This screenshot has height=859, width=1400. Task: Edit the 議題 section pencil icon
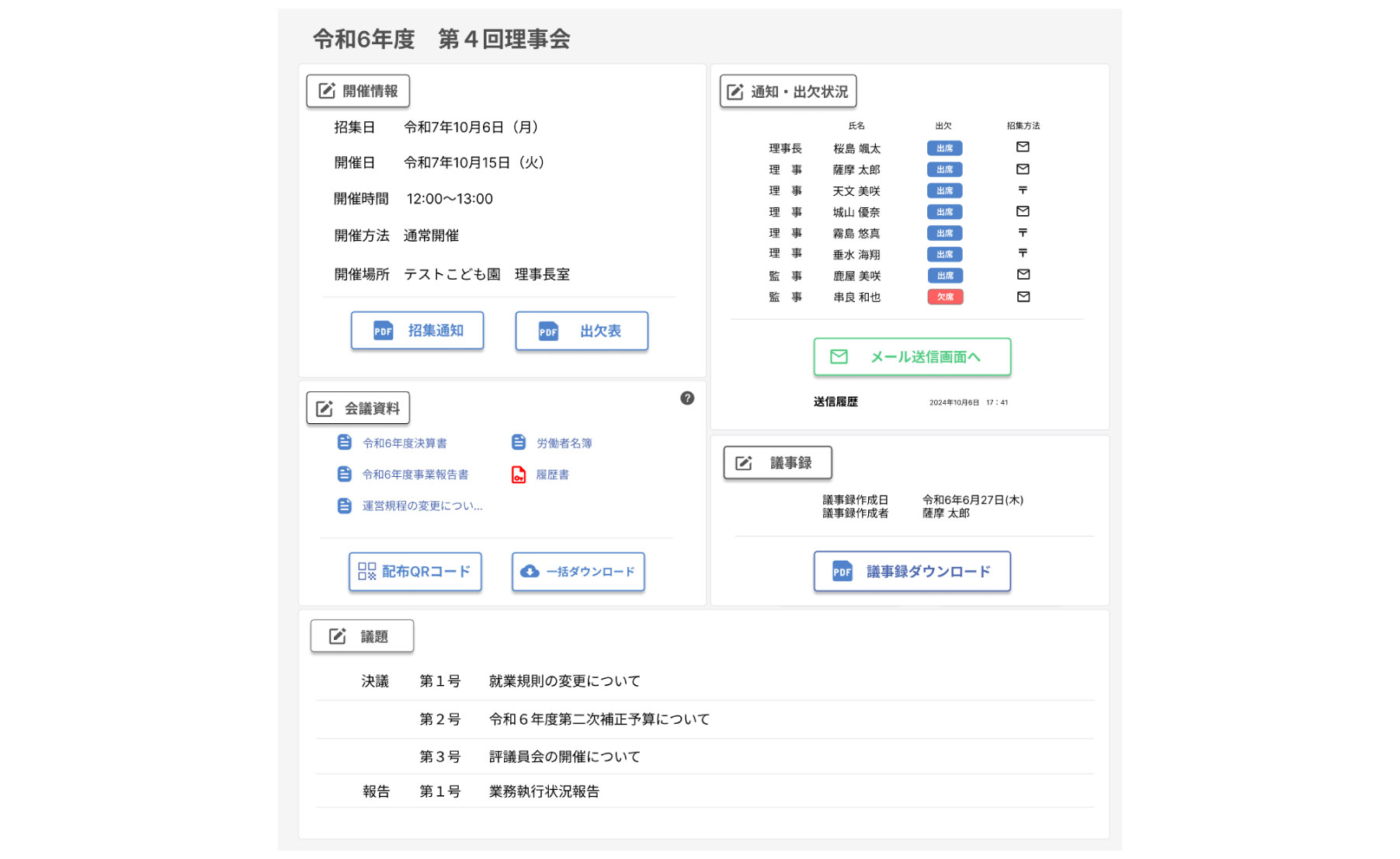338,635
